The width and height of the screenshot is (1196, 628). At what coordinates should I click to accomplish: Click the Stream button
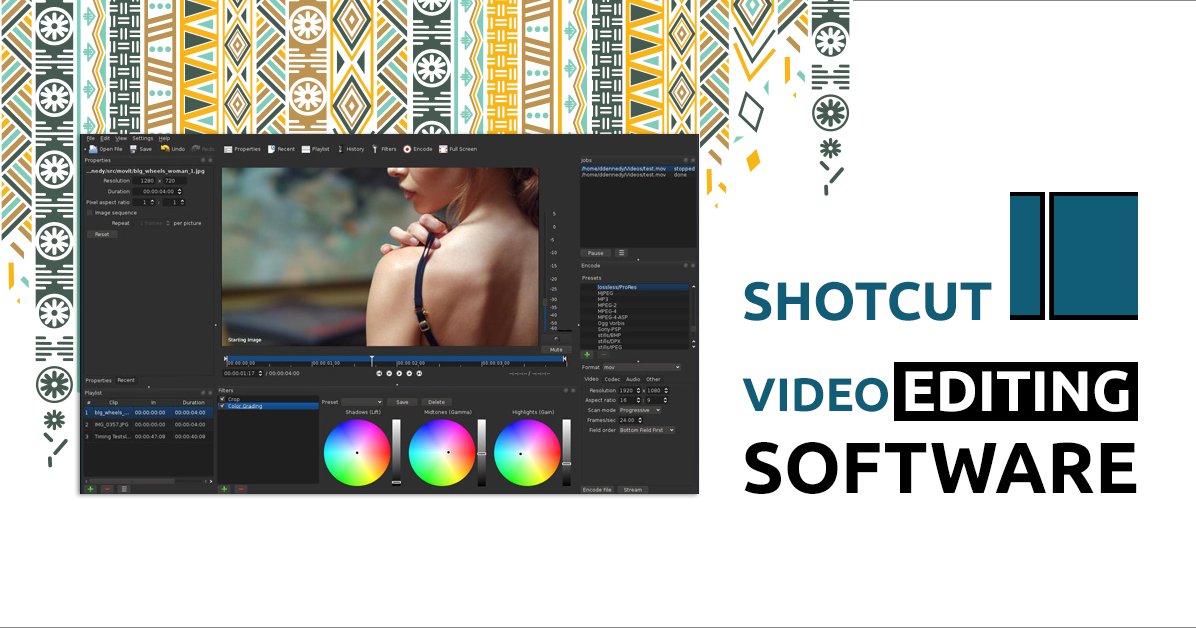point(633,490)
